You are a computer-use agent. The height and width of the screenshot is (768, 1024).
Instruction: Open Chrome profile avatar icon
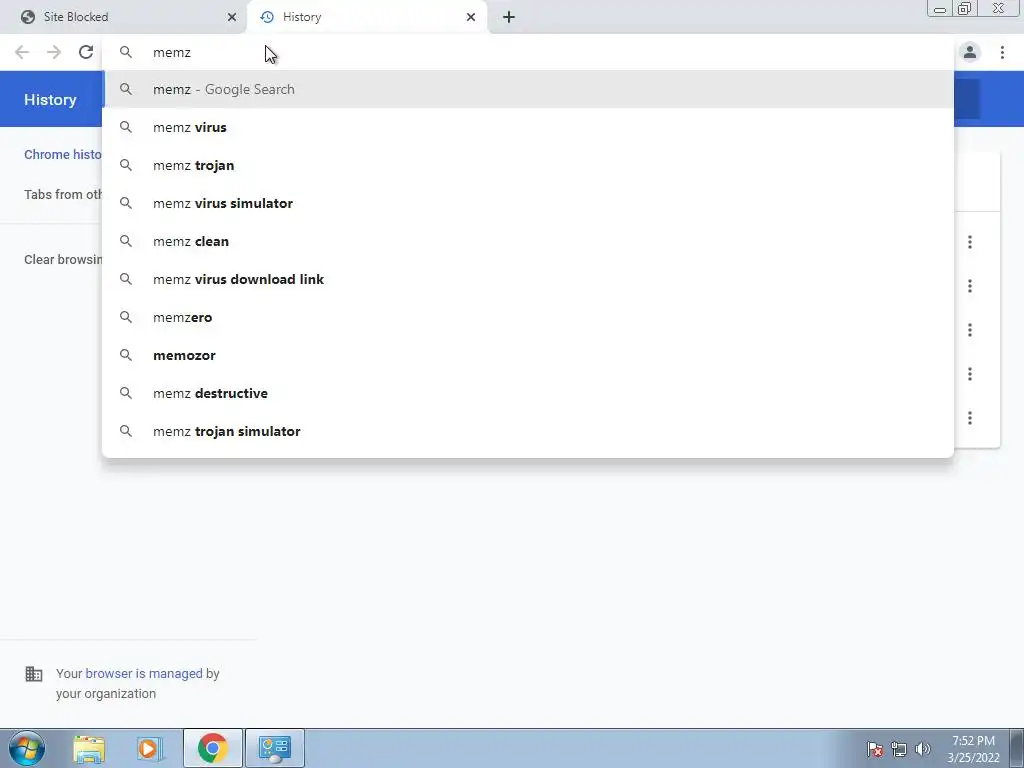pyautogui.click(x=970, y=52)
